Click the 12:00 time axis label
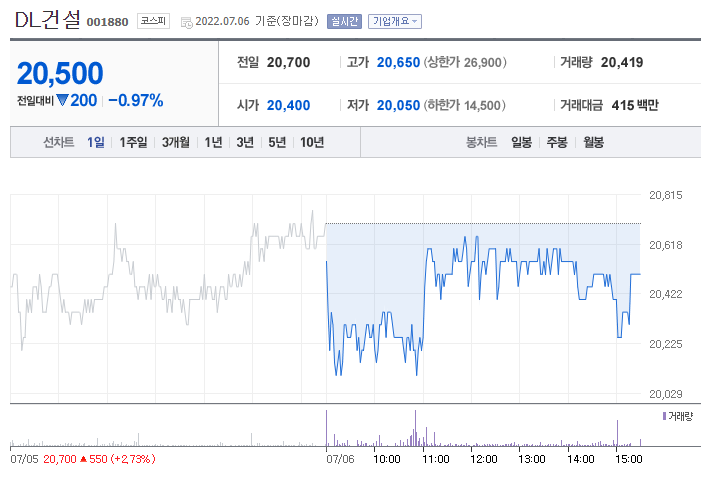 (484, 459)
